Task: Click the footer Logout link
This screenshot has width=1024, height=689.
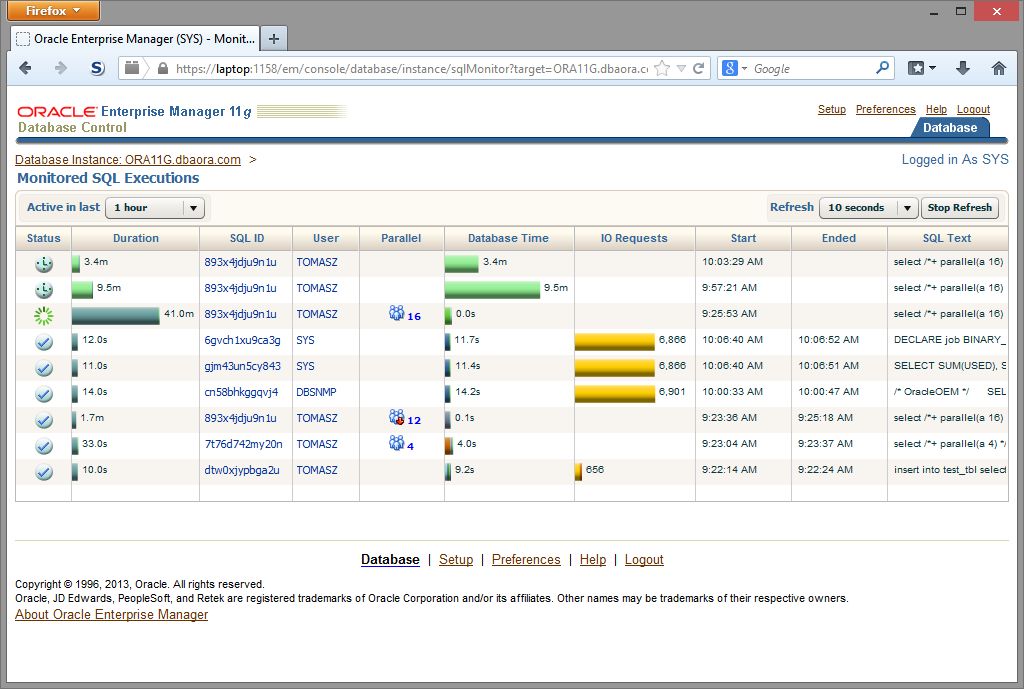Action: 644,560
